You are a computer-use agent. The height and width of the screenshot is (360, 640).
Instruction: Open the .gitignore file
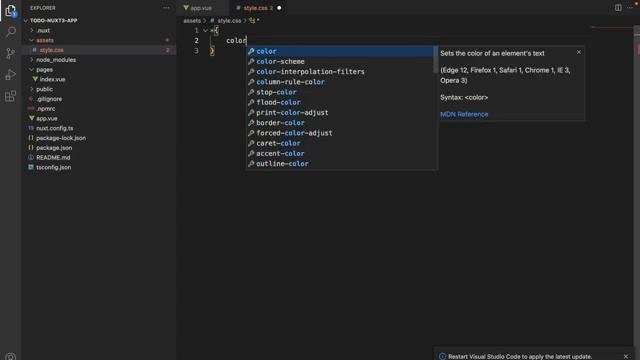pyautogui.click(x=49, y=99)
